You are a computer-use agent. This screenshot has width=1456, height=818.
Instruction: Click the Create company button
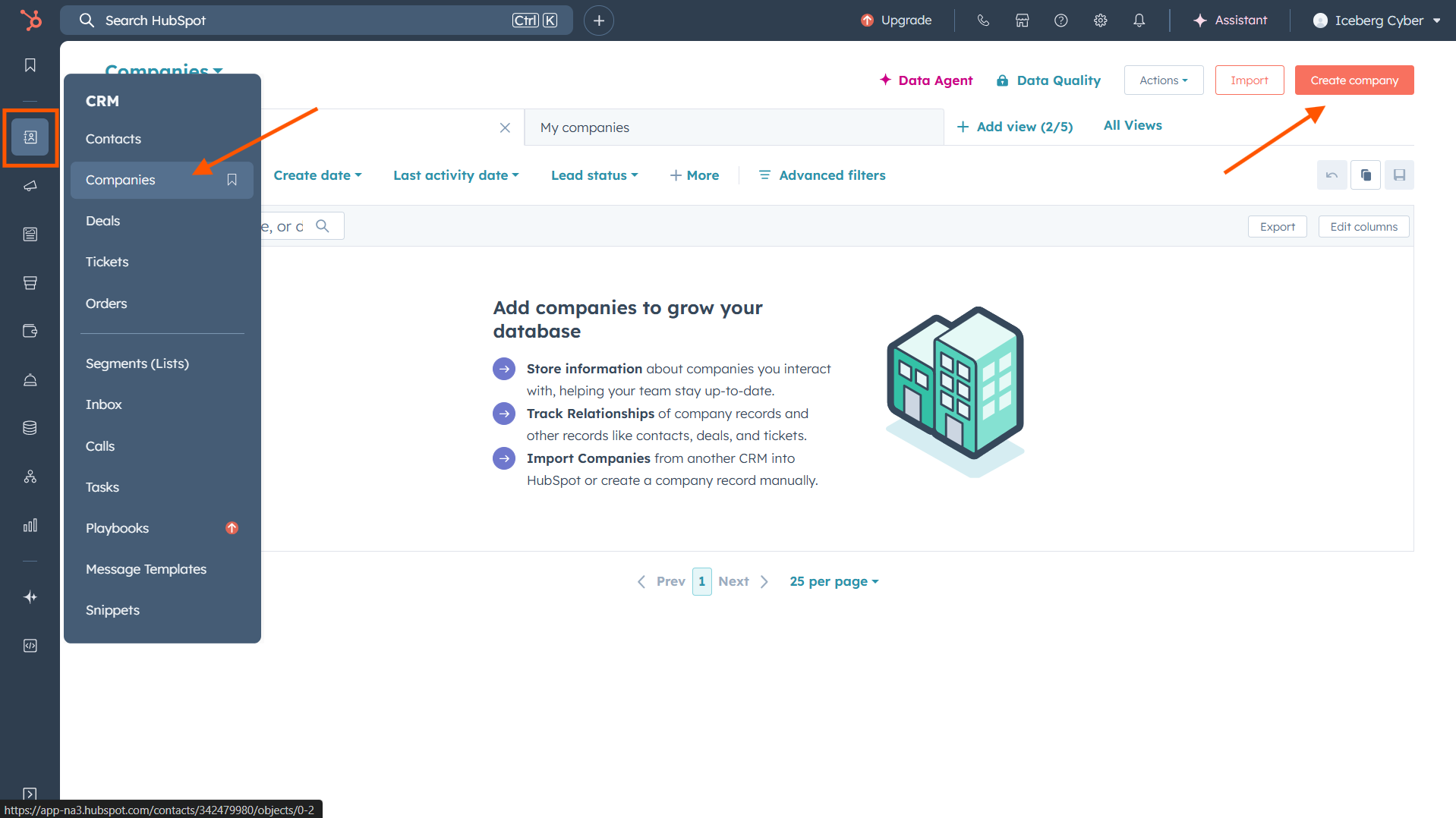pos(1354,80)
